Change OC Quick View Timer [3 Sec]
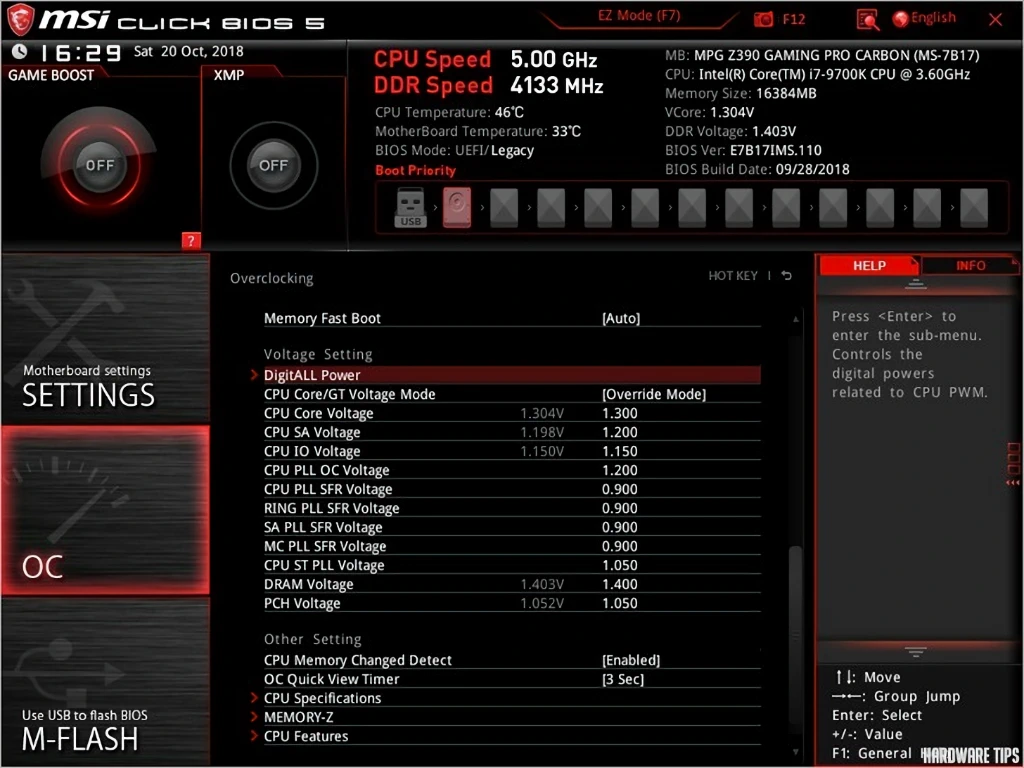Image resolution: width=1024 pixels, height=768 pixels. [x=622, y=679]
